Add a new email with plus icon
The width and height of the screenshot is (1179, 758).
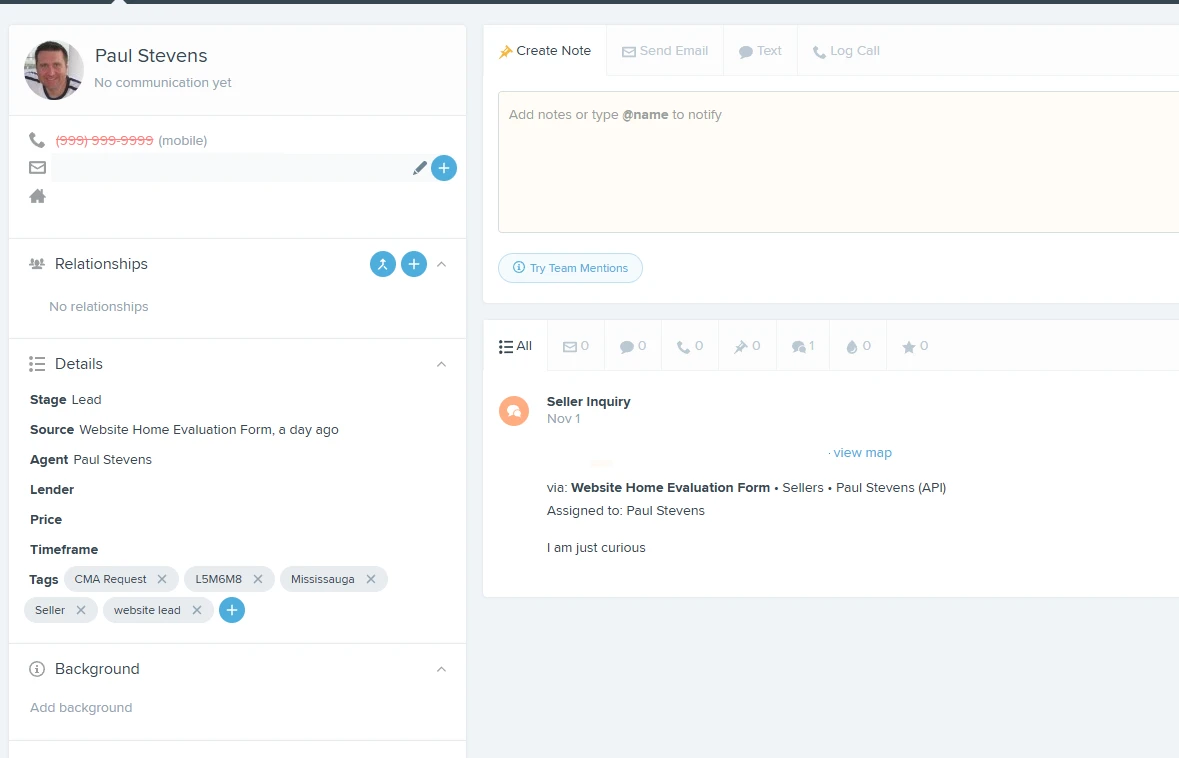pyautogui.click(x=444, y=168)
